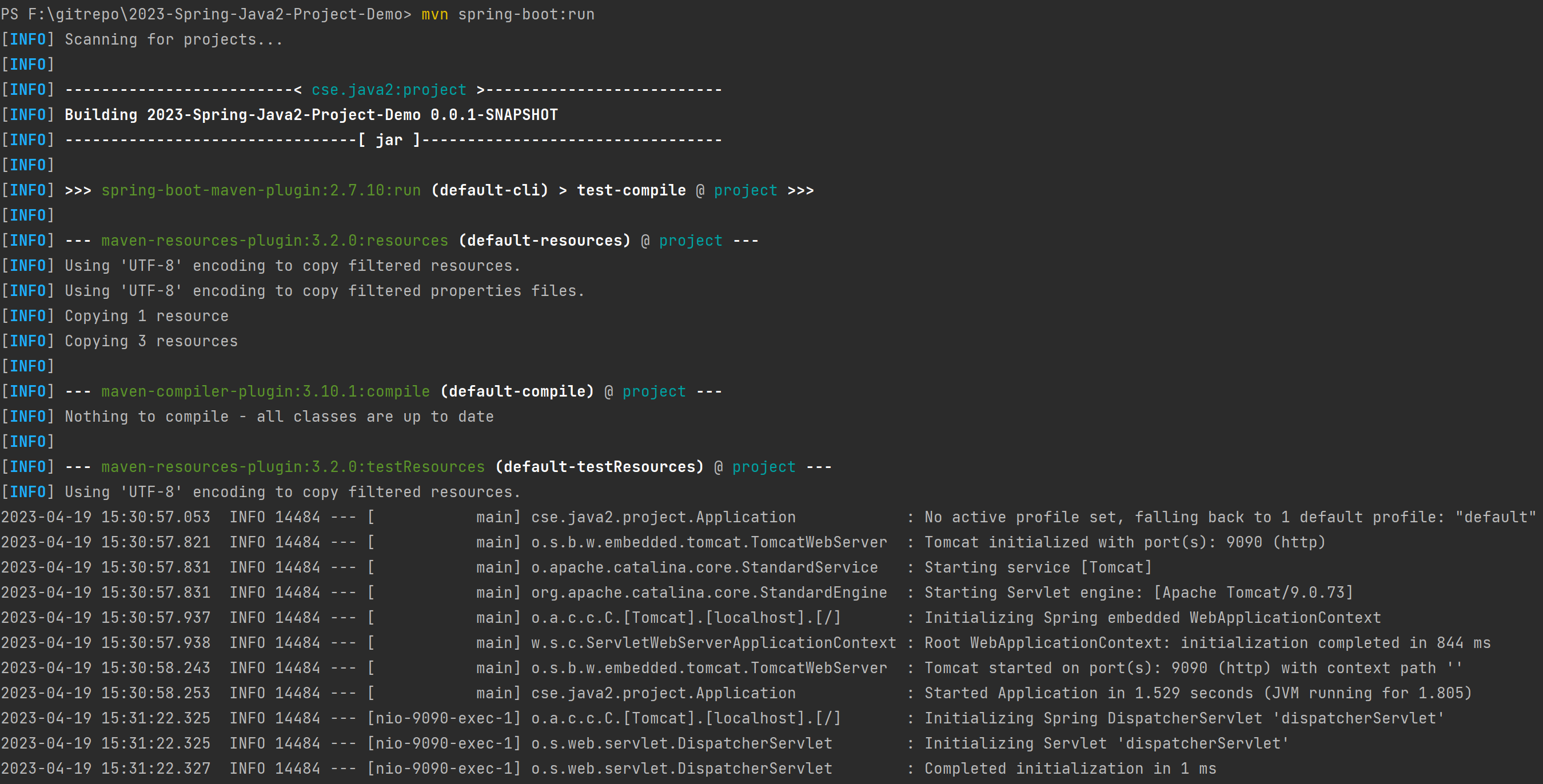1543x784 pixels.
Task: Click the 'spring-boot:run' argument text
Action: coord(526,14)
